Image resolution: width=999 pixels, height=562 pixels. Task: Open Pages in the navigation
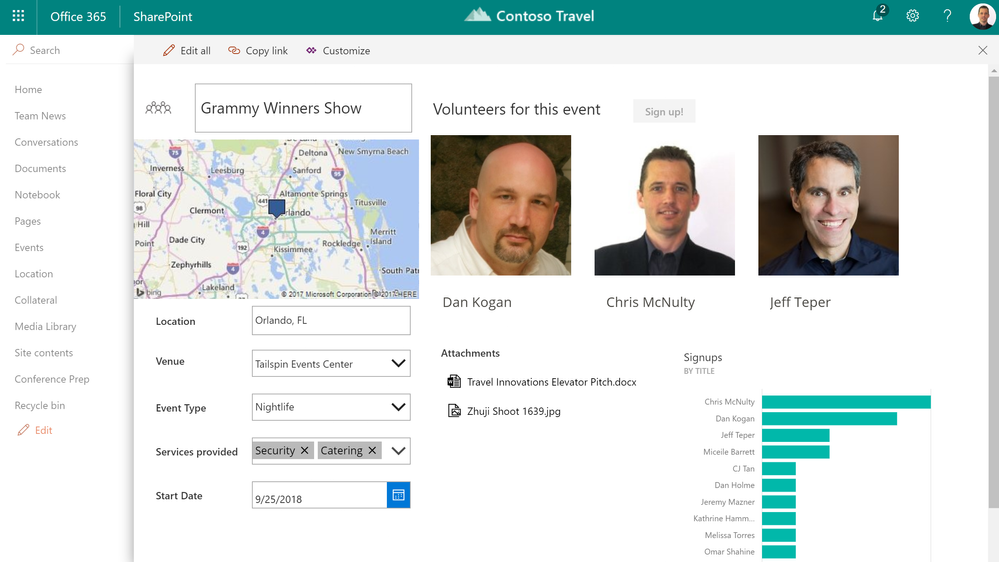[x=27, y=221]
